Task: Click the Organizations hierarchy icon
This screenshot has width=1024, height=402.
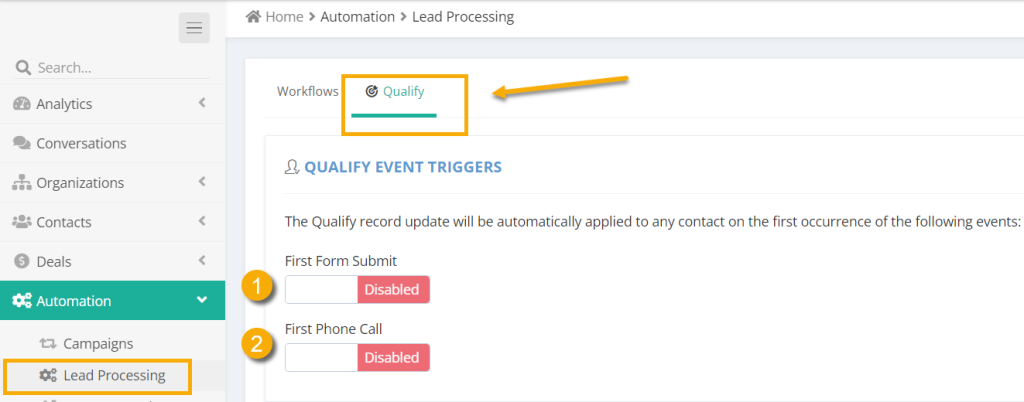Action: click(x=22, y=183)
